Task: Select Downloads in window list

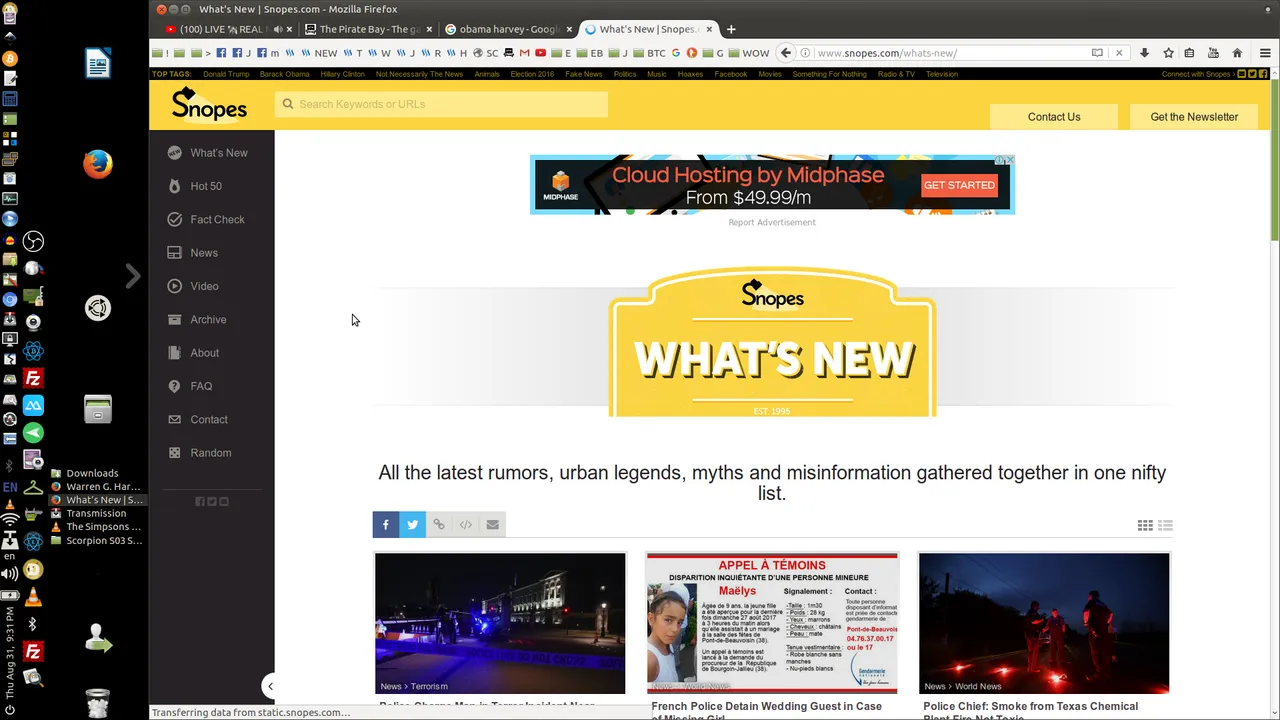Action: point(92,473)
